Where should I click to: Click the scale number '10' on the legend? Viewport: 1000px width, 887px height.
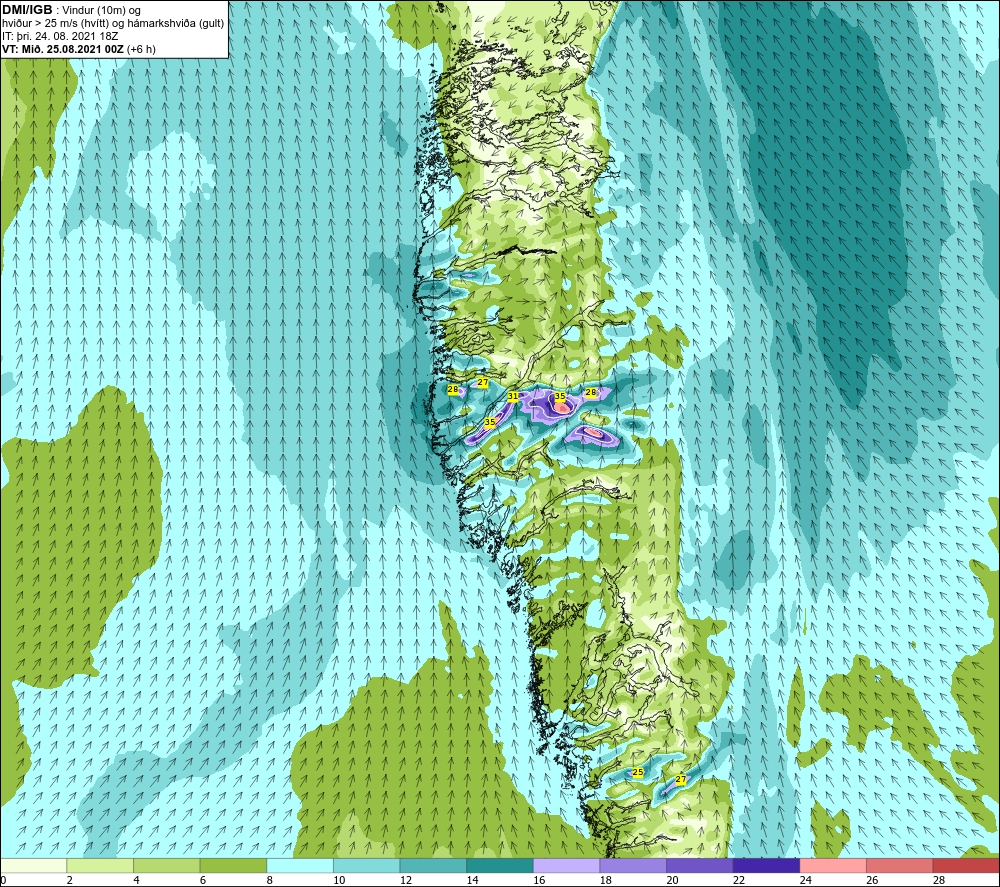pyautogui.click(x=339, y=881)
